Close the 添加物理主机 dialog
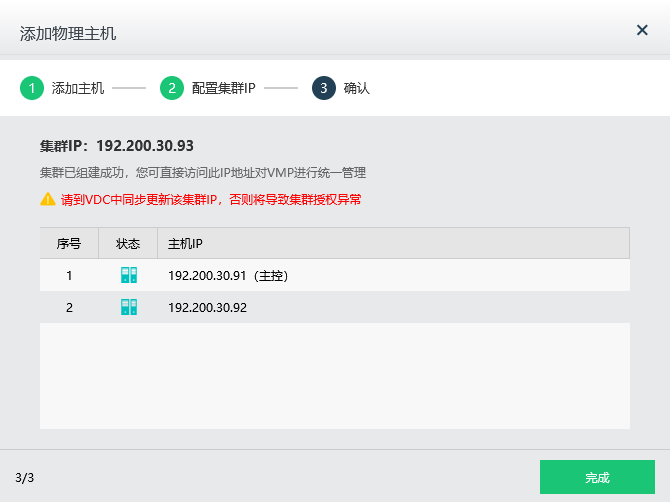The width and height of the screenshot is (670, 502). click(x=642, y=30)
